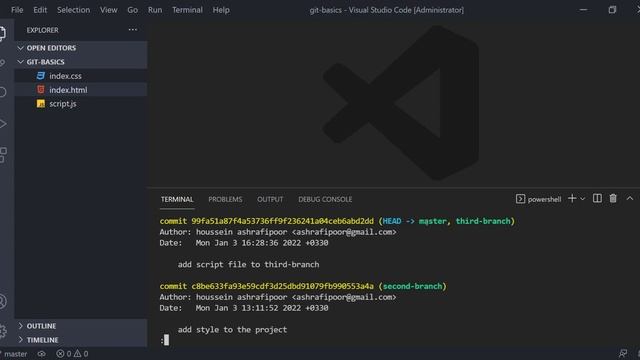The image size is (640, 360).
Task: Click the date line 'Mon Jan 3 13:11:52'
Action: (x=244, y=308)
